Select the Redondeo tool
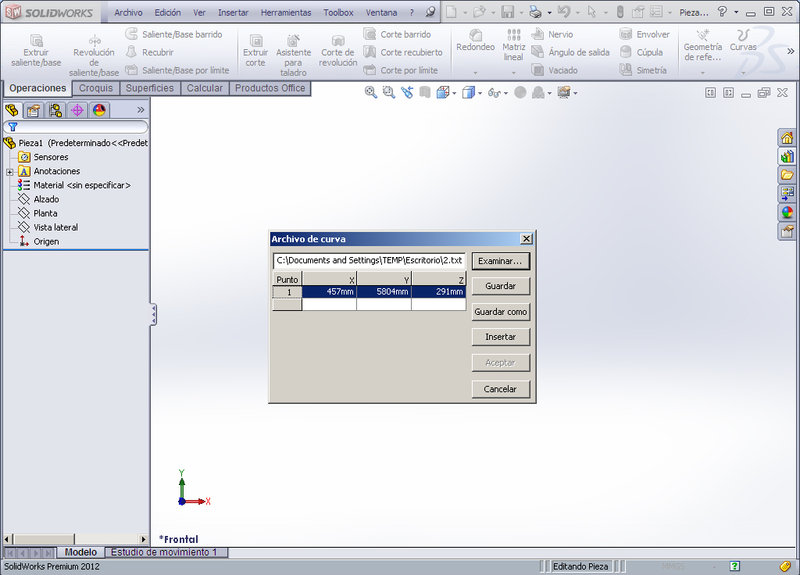The image size is (800, 575). click(476, 40)
